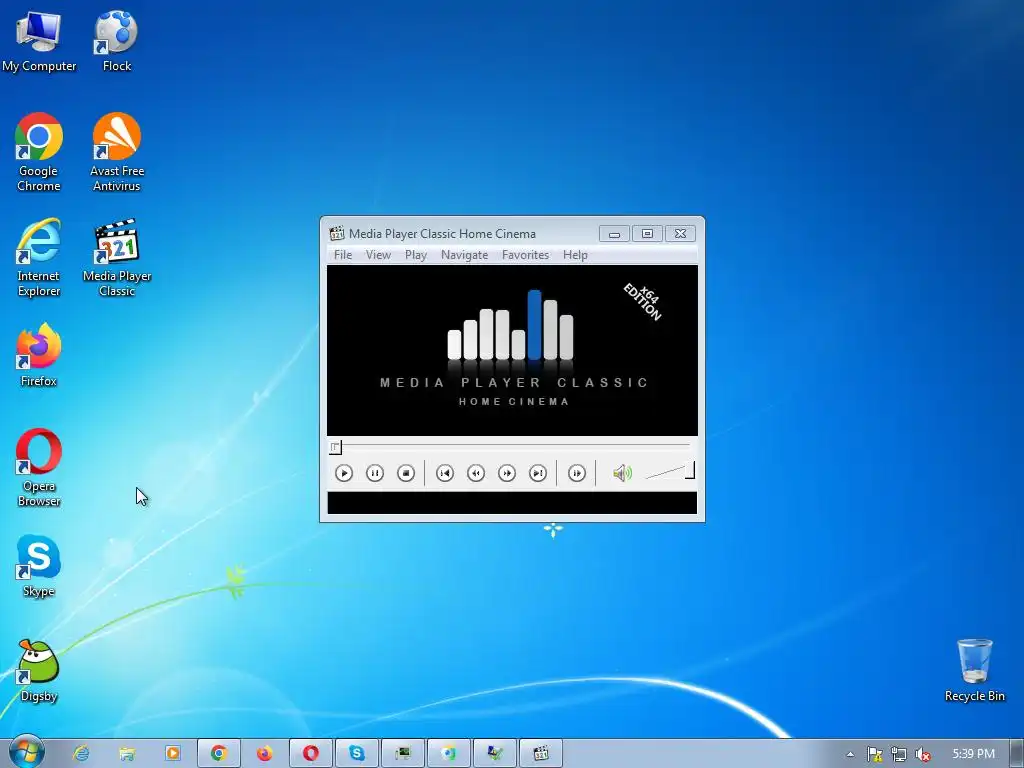The height and width of the screenshot is (768, 1024).
Task: Click the Windows Media Player taskbar icon
Action: point(173,754)
